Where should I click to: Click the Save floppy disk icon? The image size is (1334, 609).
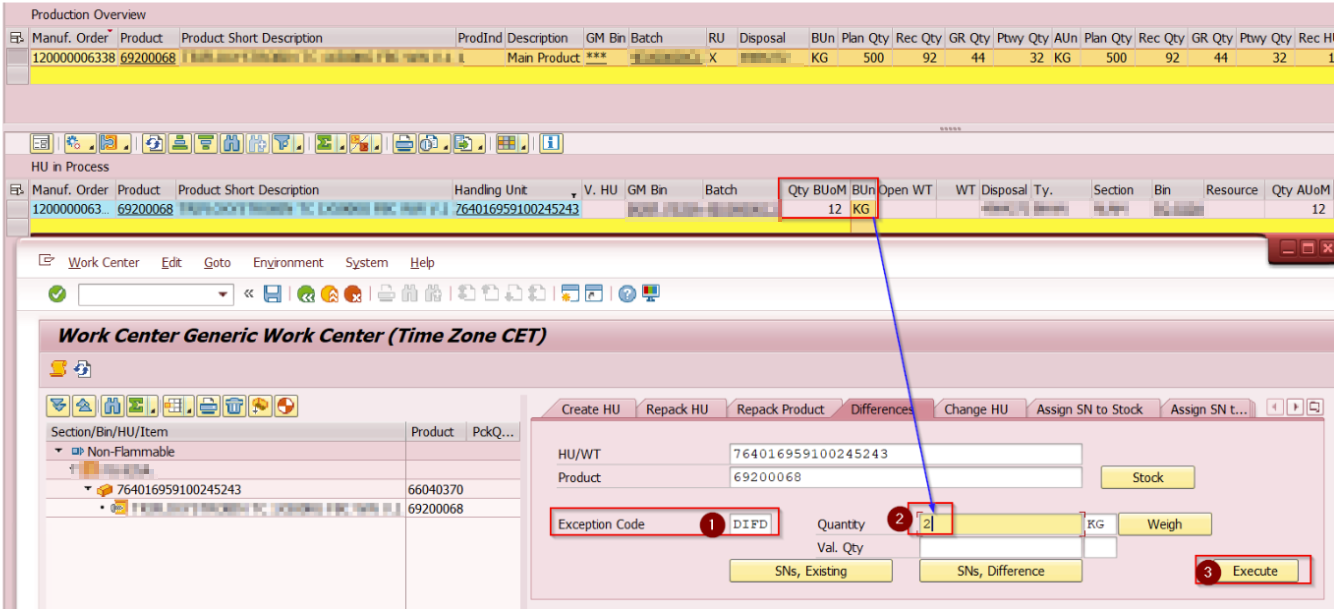pos(272,294)
